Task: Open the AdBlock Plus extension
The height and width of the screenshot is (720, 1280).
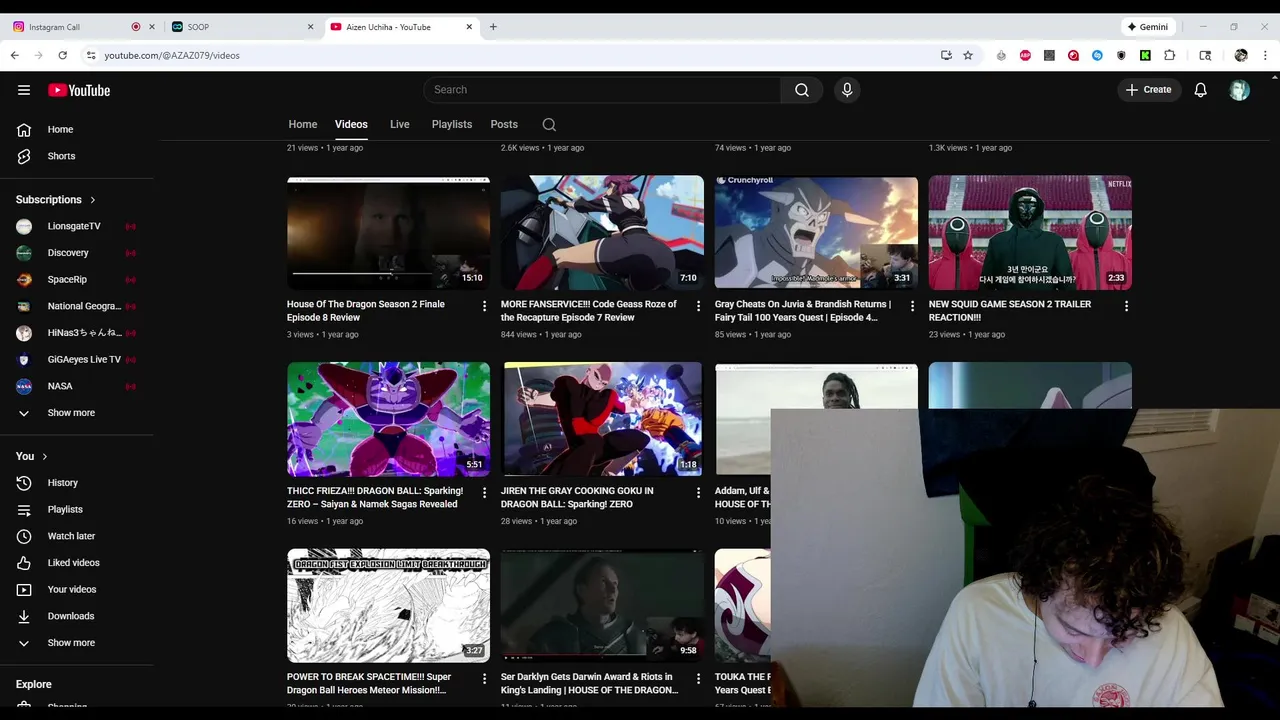Action: pos(1025,55)
